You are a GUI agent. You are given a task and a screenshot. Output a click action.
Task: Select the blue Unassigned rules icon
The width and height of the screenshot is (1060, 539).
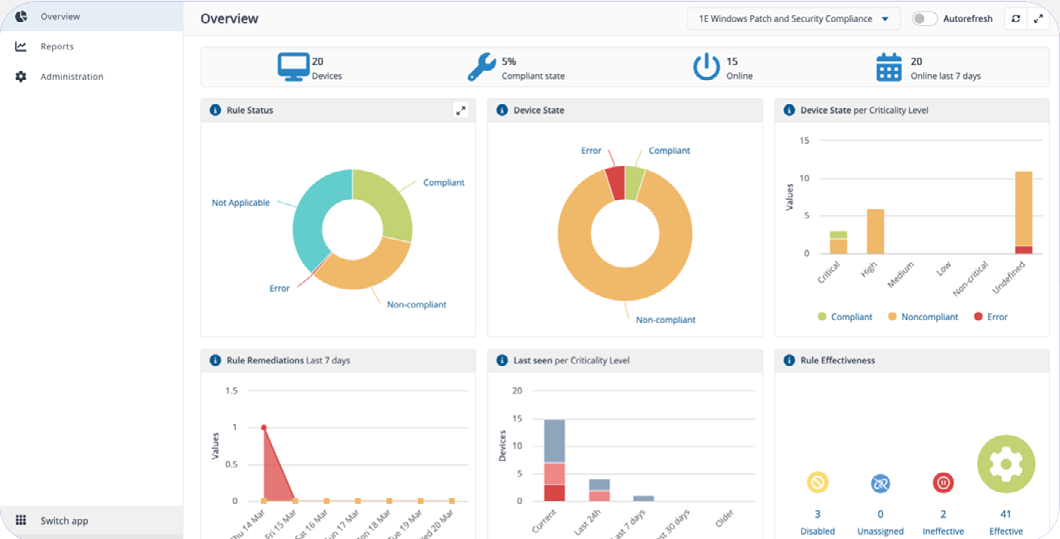click(880, 483)
